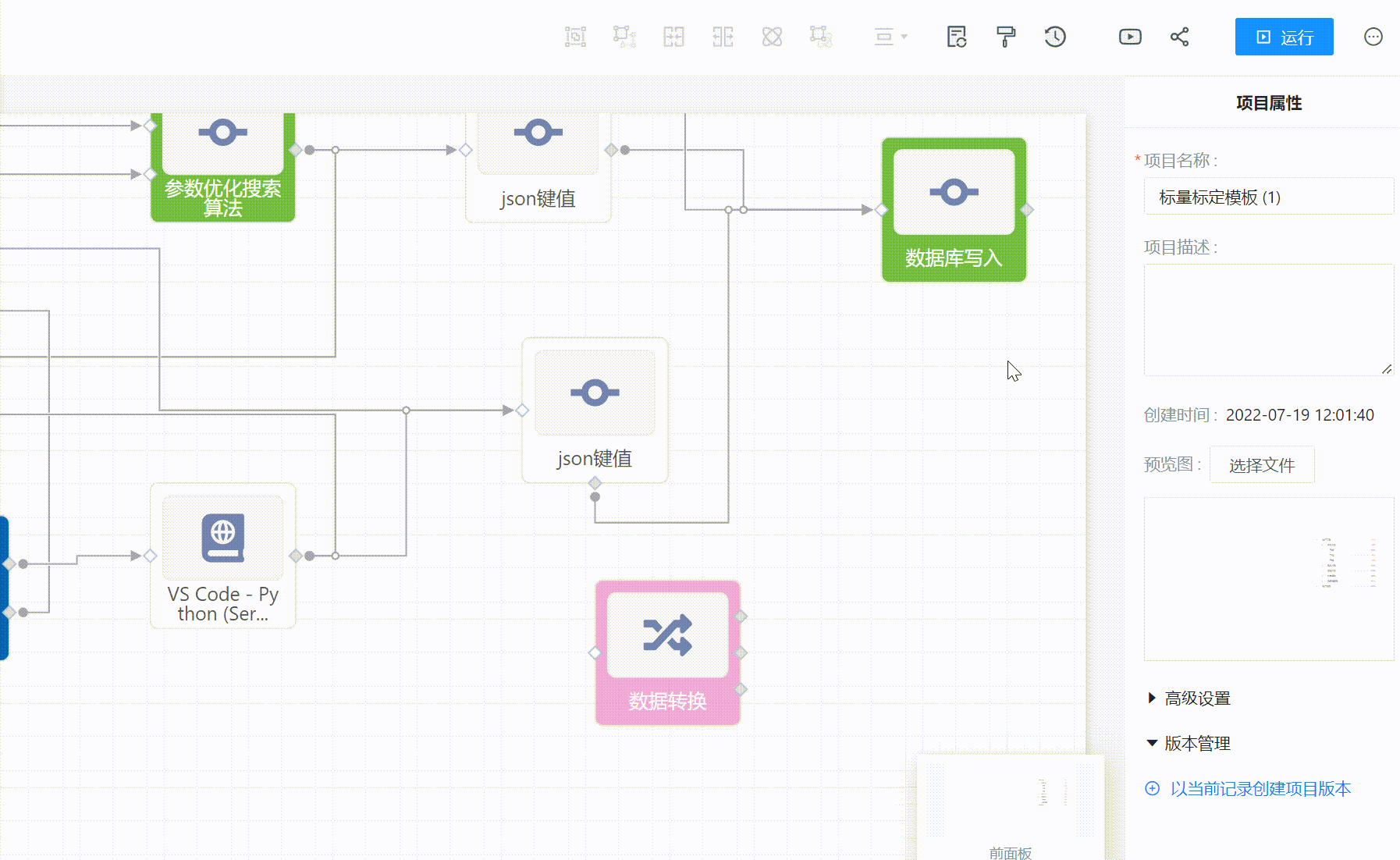Click the format painter roller icon
Viewport: 1400px width, 860px height.
pyautogui.click(x=1006, y=37)
